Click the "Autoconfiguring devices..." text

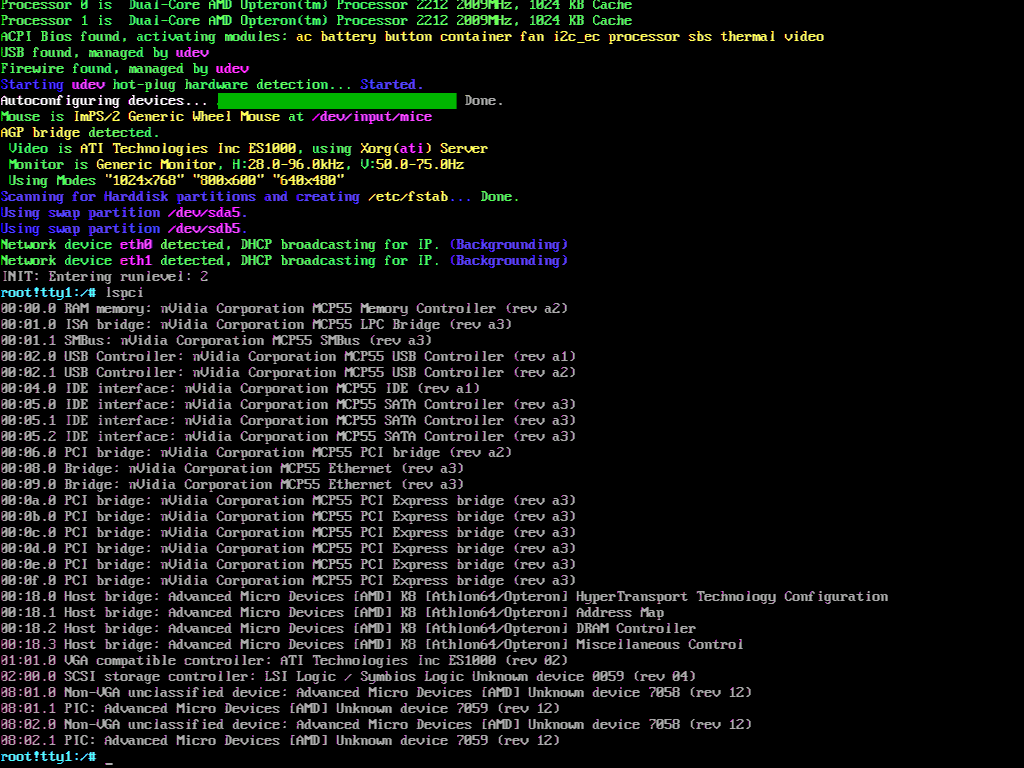coord(104,101)
